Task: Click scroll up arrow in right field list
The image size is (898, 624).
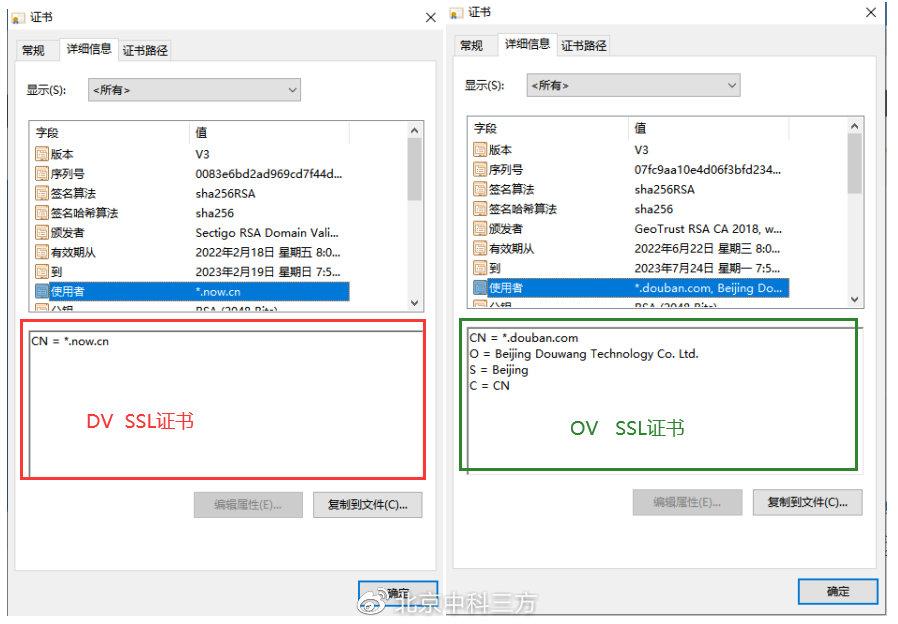Action: point(854,126)
